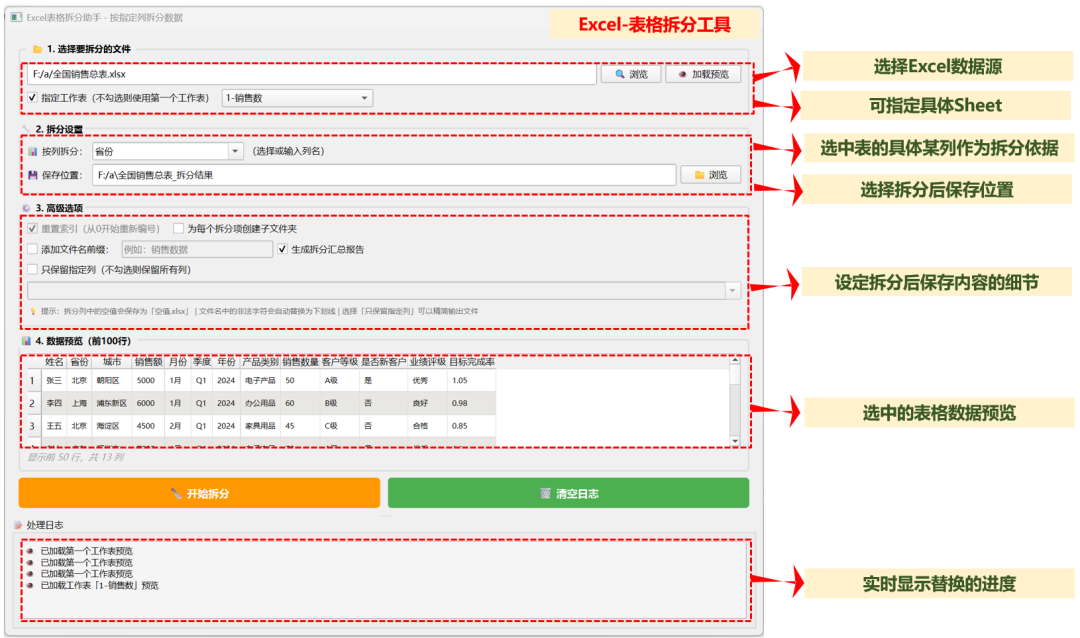Click the 浏览 button beside the save location
Viewport: 1080px width, 638px height.
pyautogui.click(x=711, y=175)
